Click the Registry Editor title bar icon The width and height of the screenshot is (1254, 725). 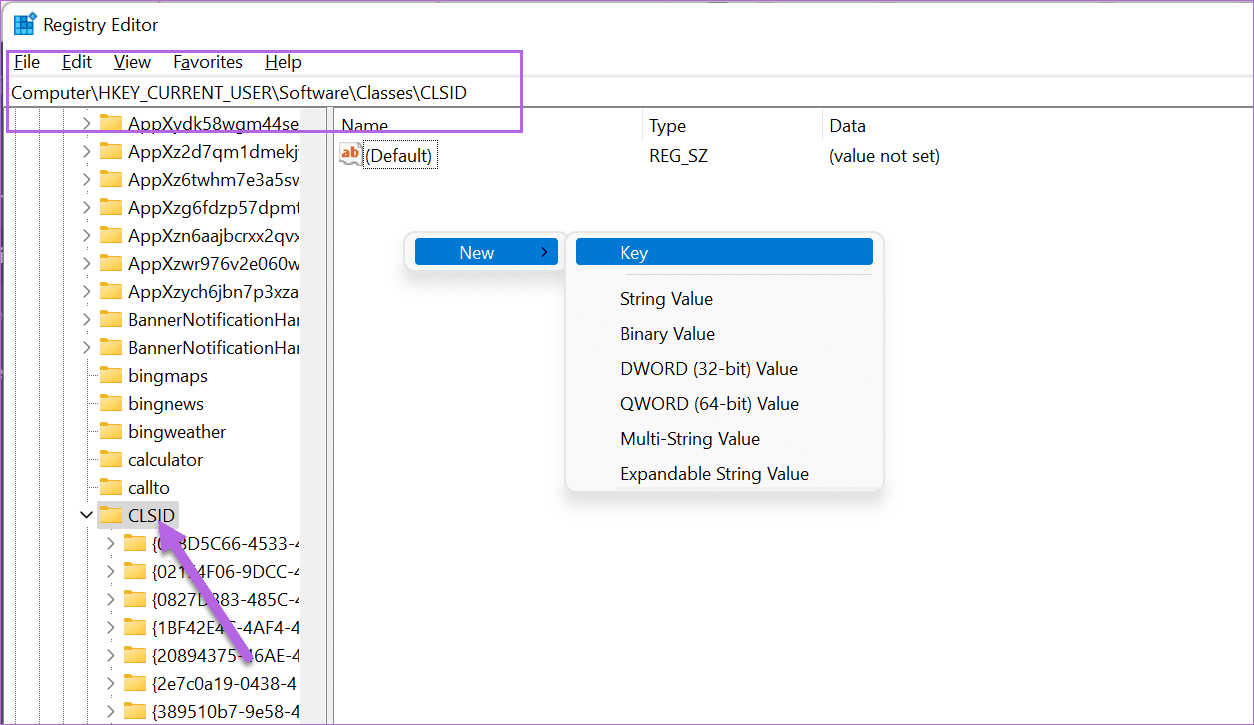click(25, 22)
